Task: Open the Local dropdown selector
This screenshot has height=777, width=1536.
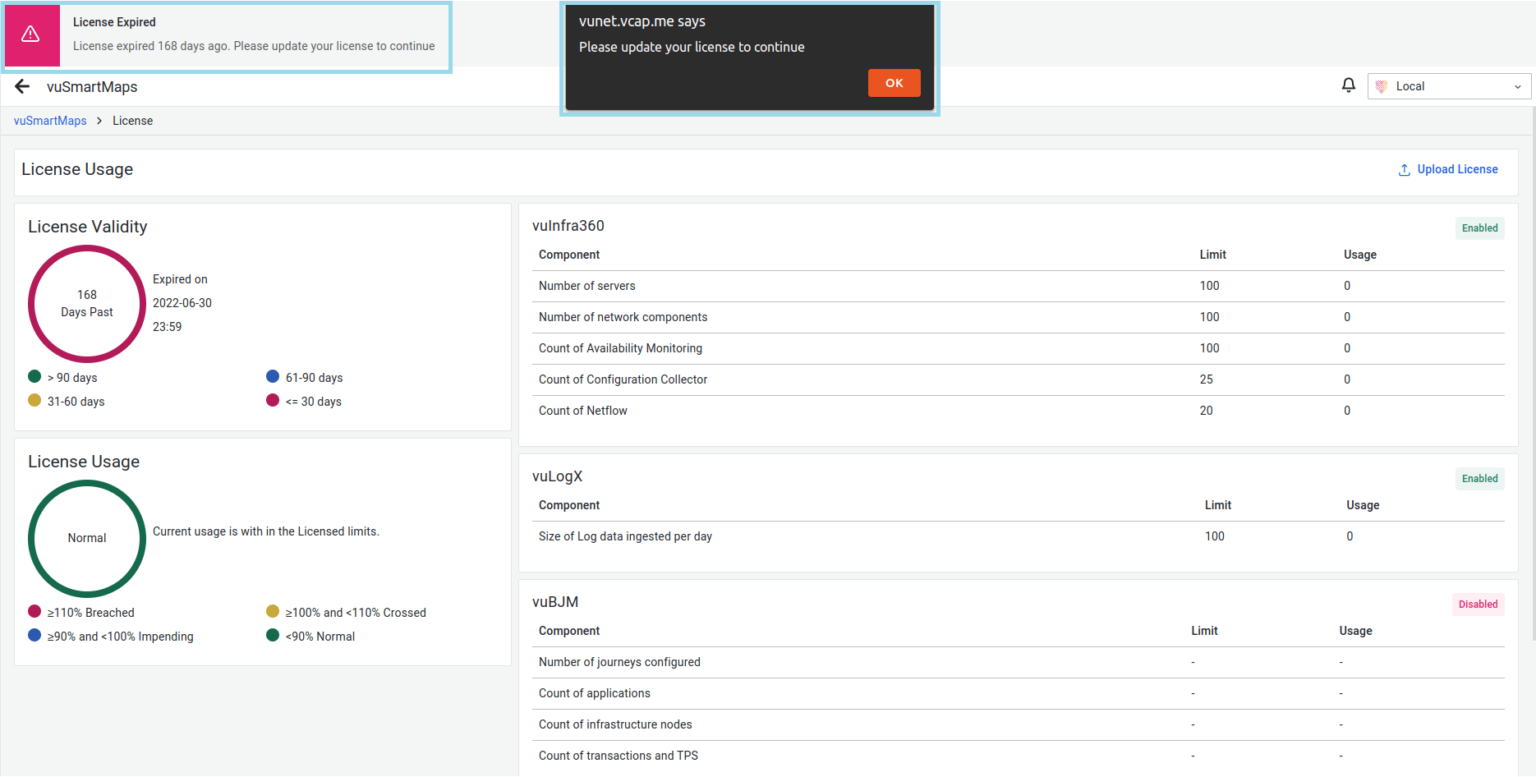Action: tap(1448, 87)
